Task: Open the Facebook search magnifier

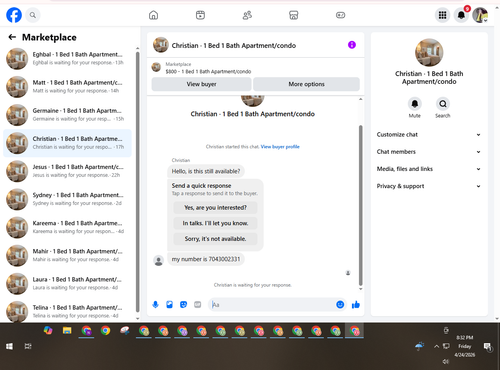Action: point(33,15)
